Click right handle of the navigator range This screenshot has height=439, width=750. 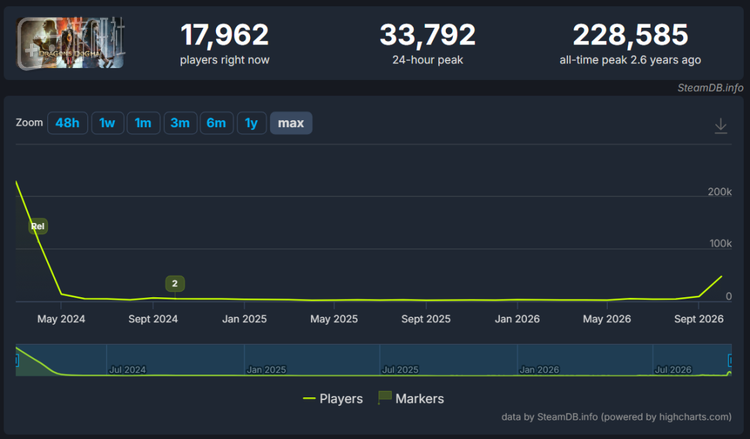pos(729,360)
